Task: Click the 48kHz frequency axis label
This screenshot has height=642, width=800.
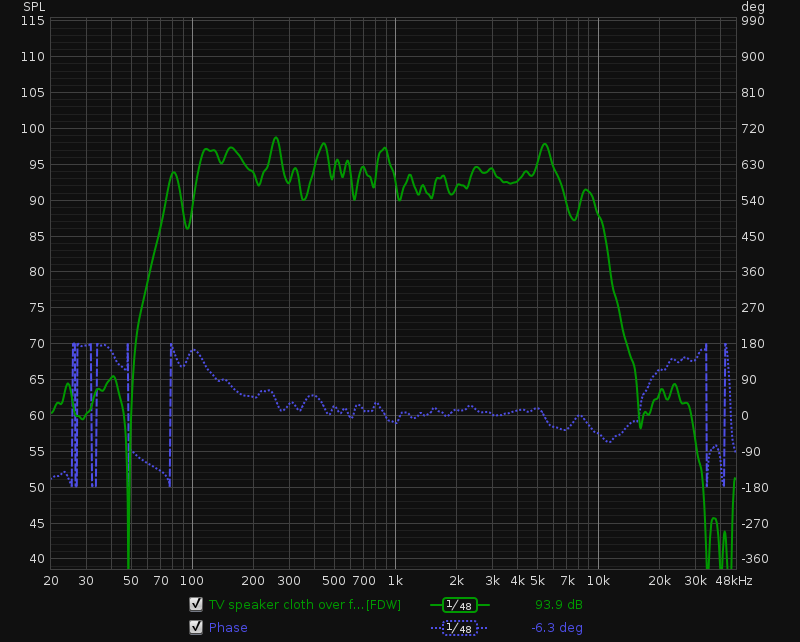Action: 734,581
